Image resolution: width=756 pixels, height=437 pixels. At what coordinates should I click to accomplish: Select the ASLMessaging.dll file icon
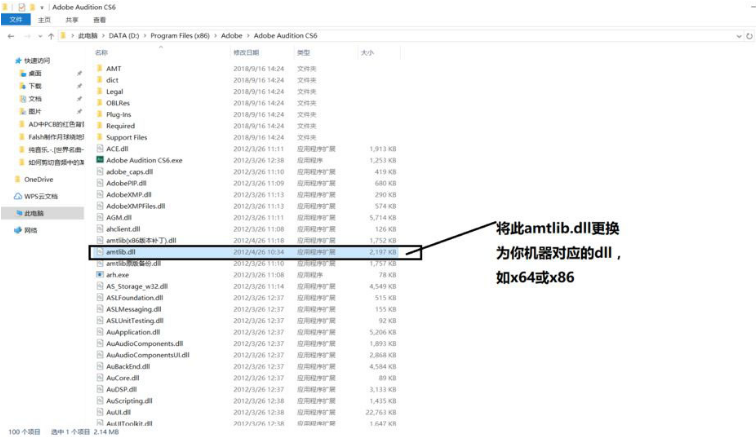(x=100, y=309)
